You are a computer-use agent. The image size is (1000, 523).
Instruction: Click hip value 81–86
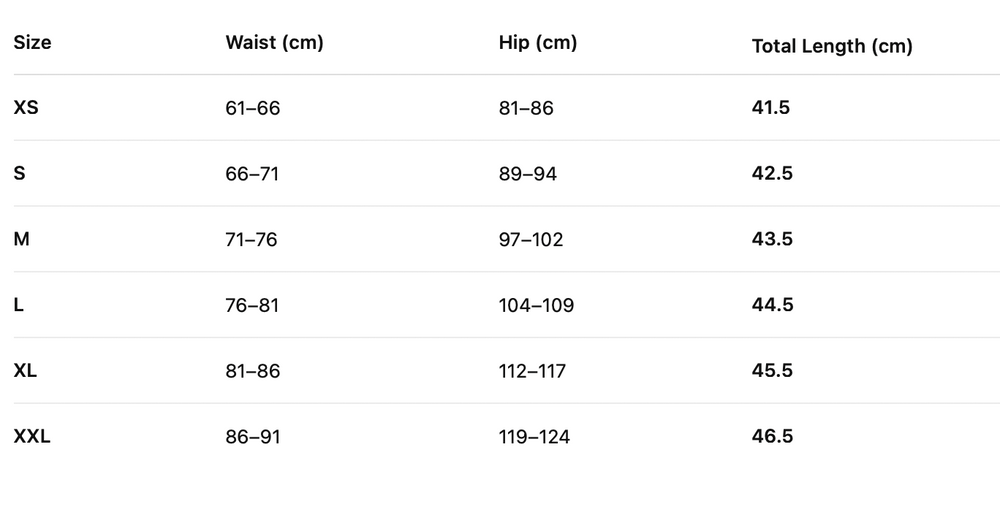(x=525, y=108)
